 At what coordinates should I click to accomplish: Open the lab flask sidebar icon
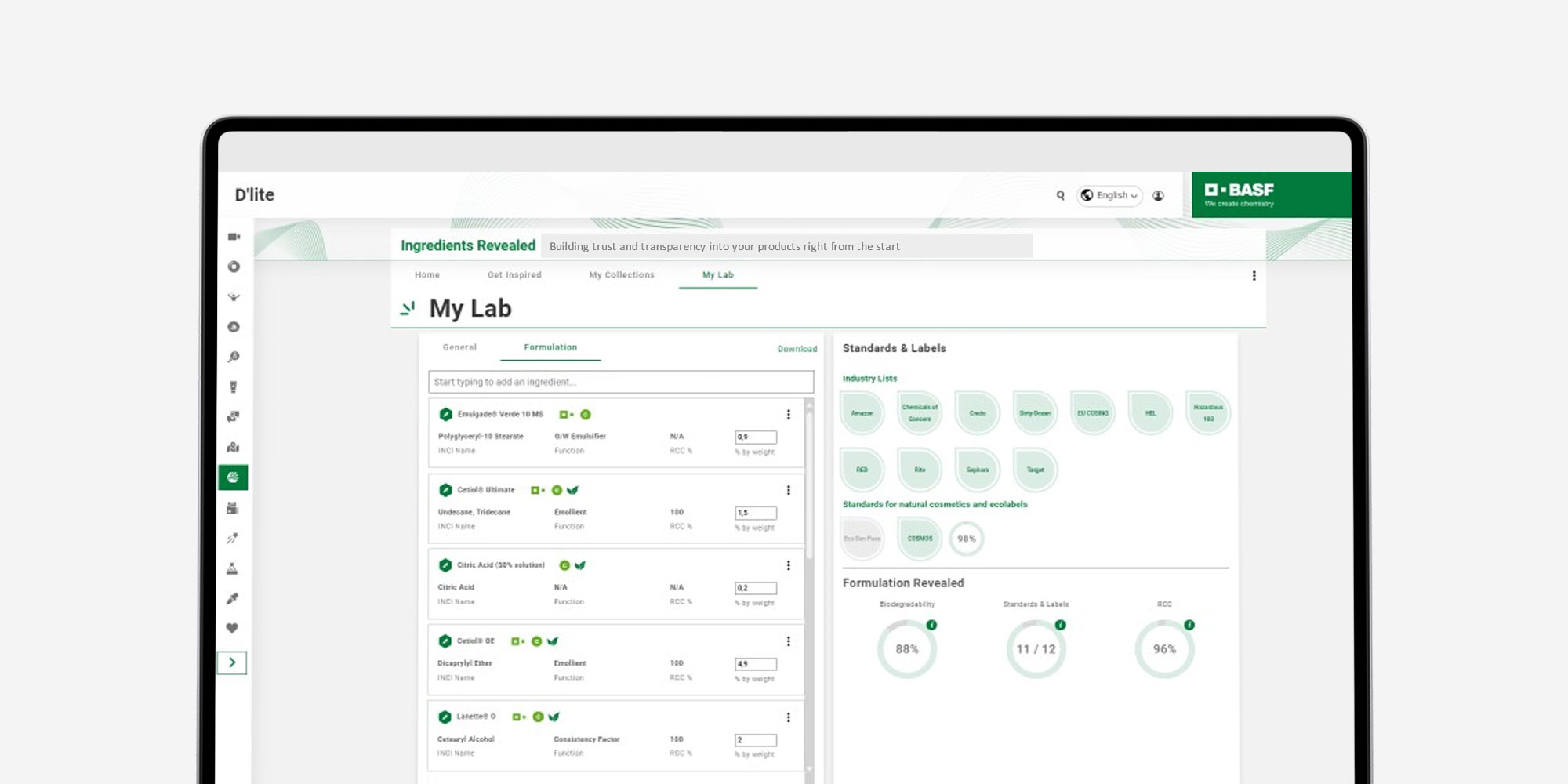coord(232,568)
